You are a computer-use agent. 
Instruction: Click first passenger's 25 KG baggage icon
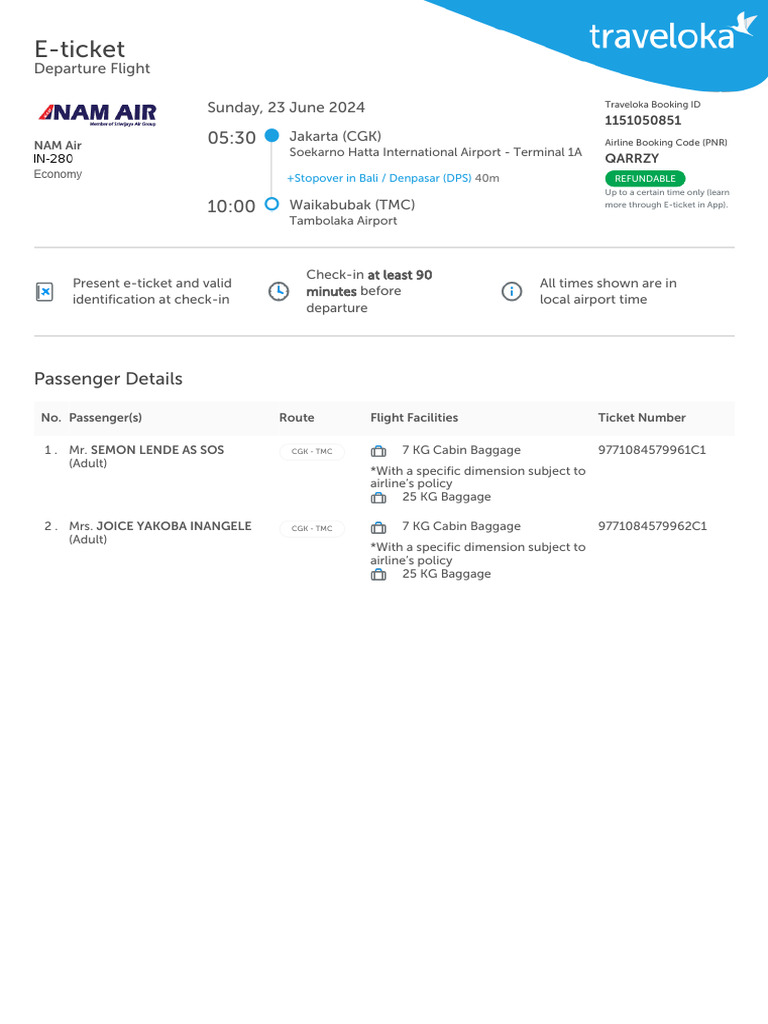coord(378,497)
